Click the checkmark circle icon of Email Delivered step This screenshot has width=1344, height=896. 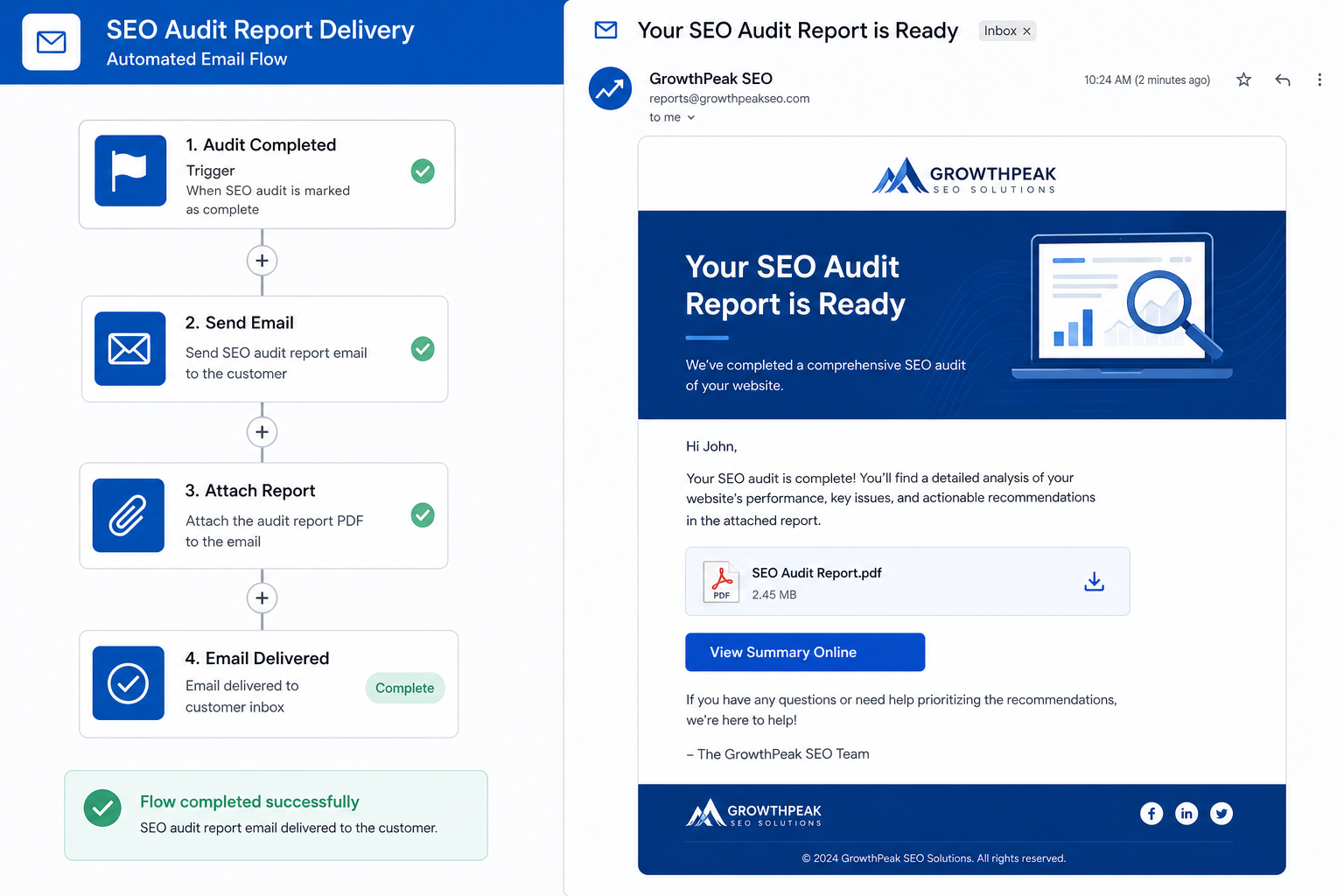coord(129,683)
